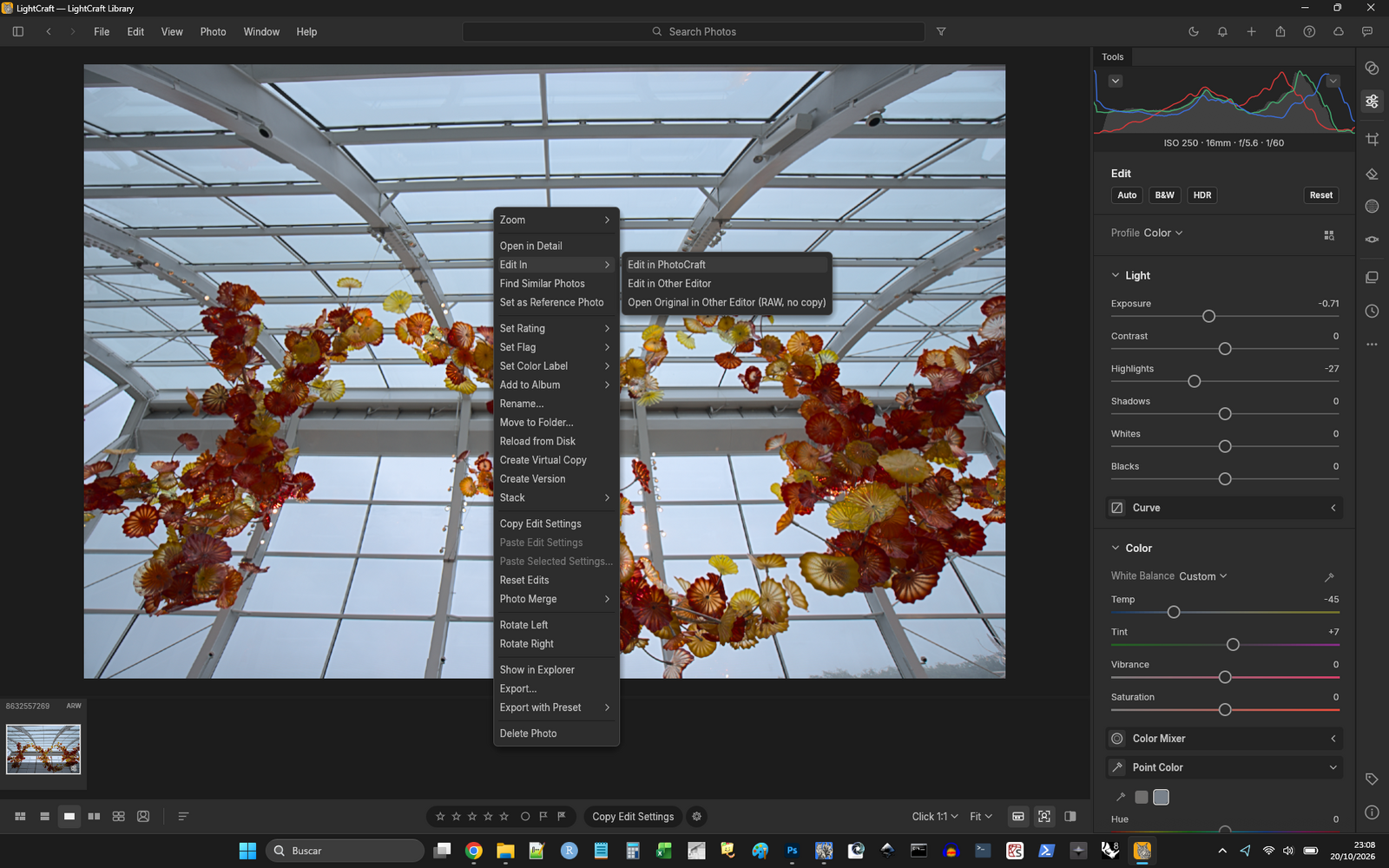Toggle the right panel visibility icon
This screenshot has width=1389, height=868.
coord(1070,816)
